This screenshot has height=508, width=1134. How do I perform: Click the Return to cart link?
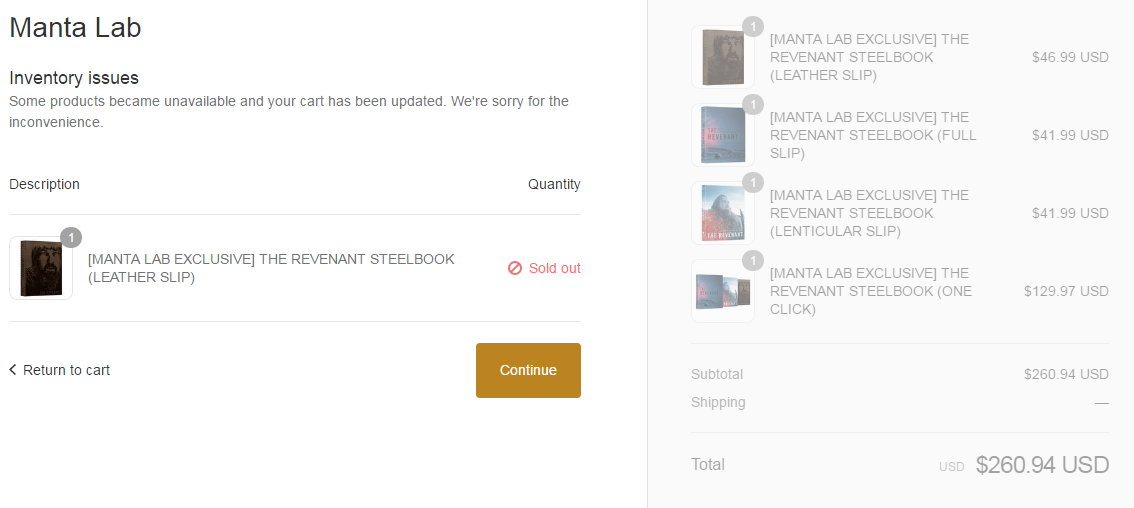[x=66, y=370]
